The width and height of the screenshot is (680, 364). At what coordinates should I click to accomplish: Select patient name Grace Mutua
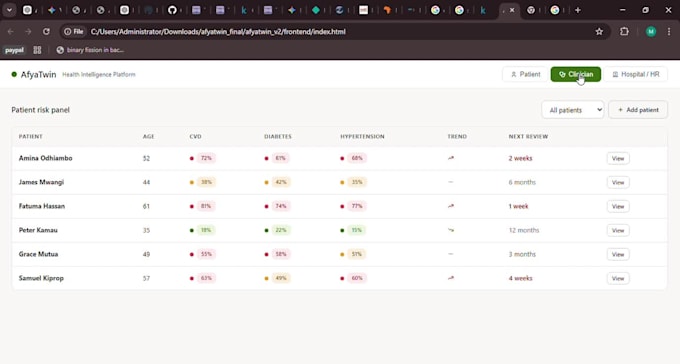click(x=38, y=254)
